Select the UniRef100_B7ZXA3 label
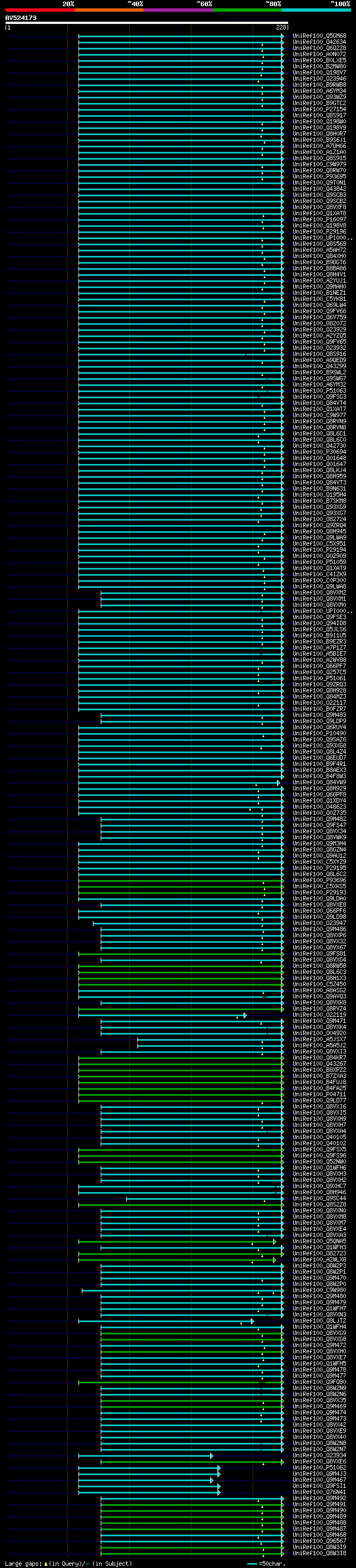The image size is (356, 1568). [x=319, y=1076]
